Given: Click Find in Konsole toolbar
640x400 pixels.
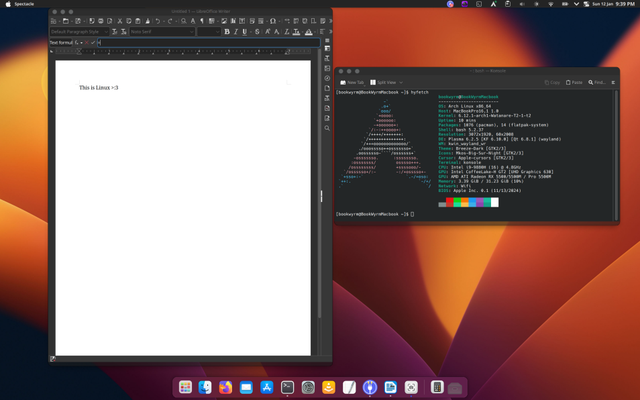Looking at the screenshot, I should 597,82.
